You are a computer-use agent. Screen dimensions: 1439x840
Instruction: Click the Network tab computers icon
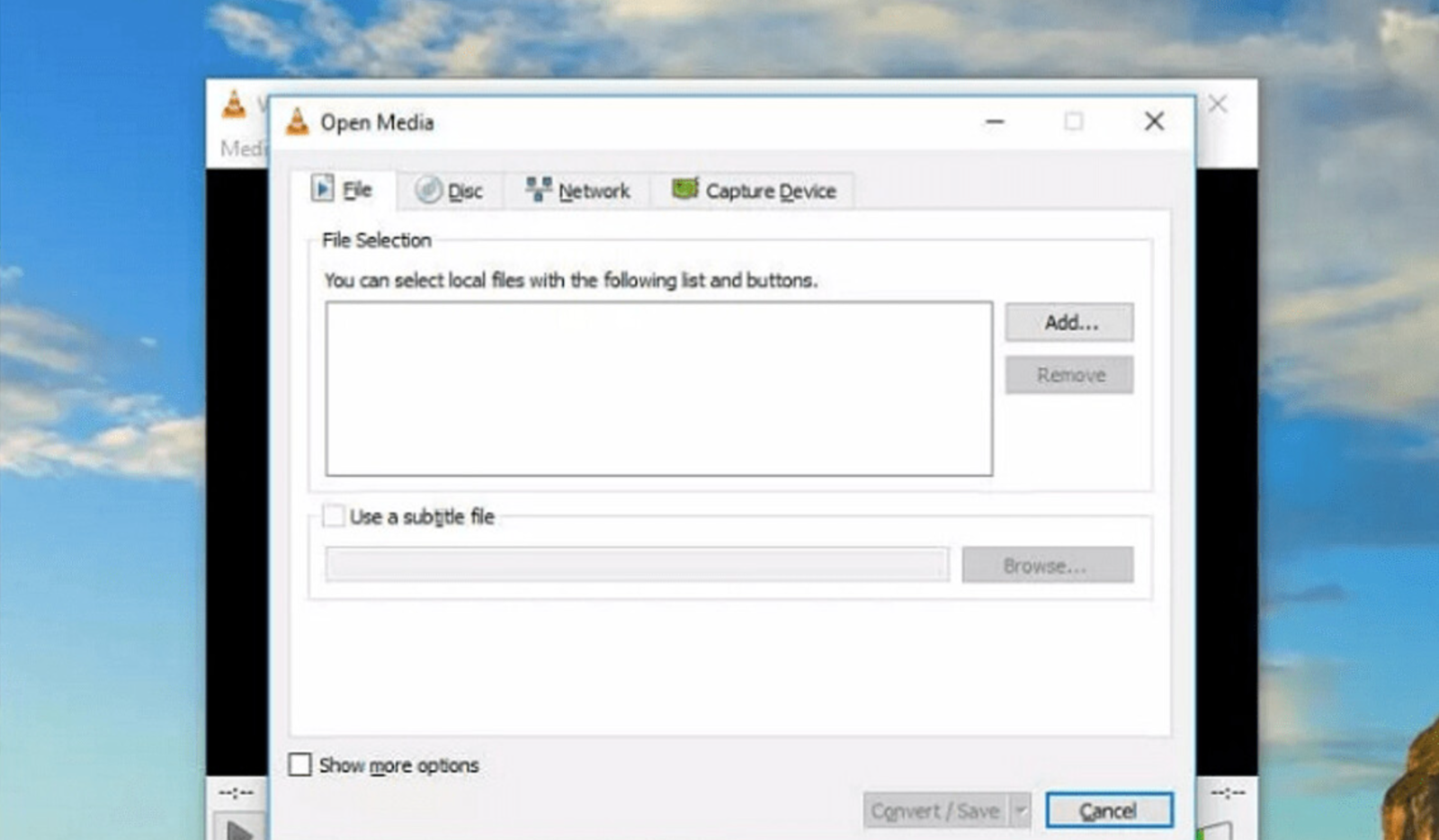click(538, 189)
